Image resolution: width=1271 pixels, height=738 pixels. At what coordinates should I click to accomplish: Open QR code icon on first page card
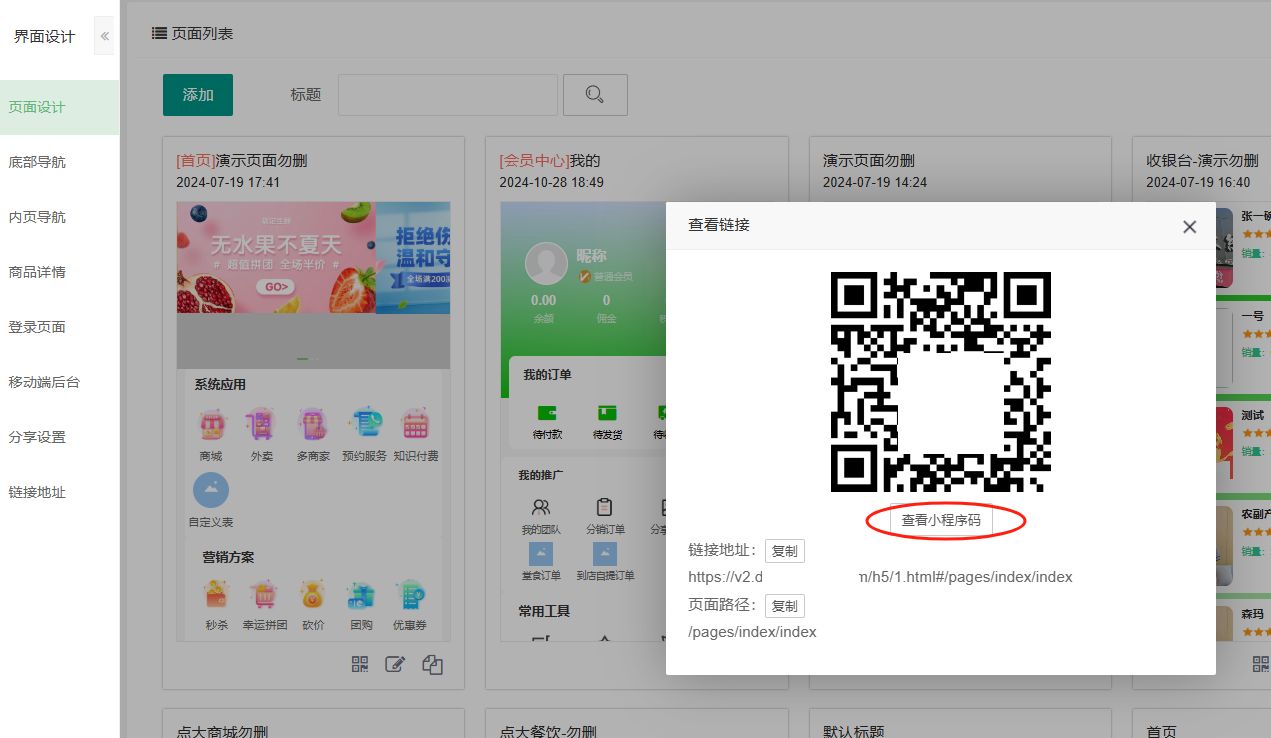point(360,664)
